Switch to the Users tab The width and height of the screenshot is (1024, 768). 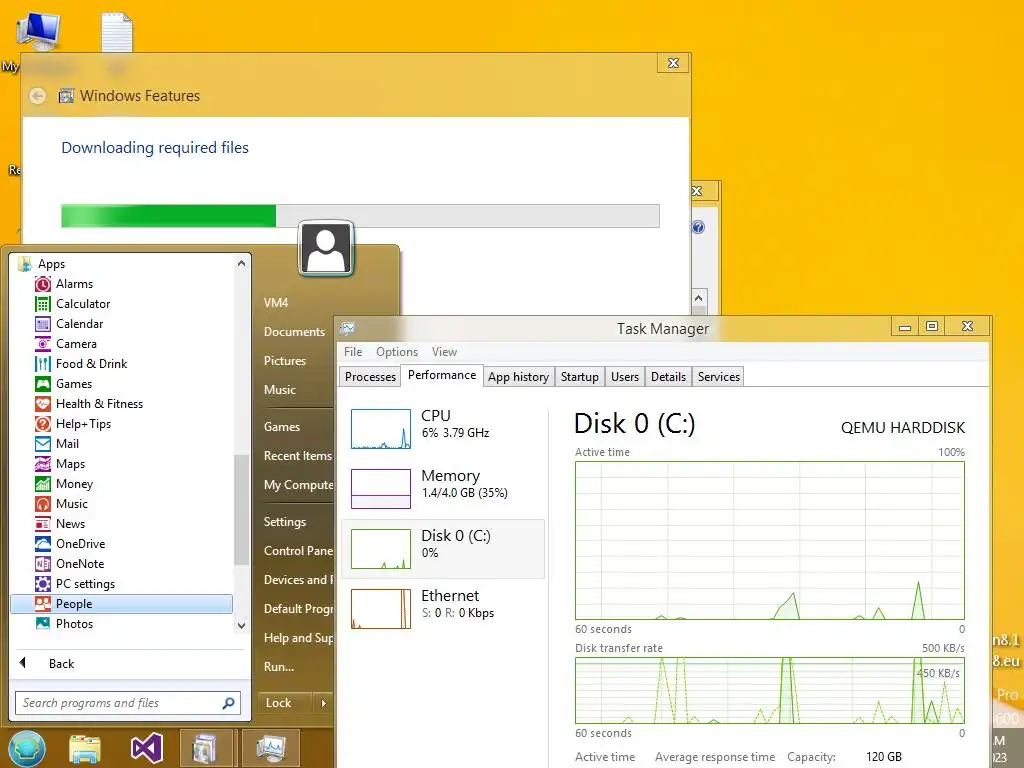click(625, 377)
